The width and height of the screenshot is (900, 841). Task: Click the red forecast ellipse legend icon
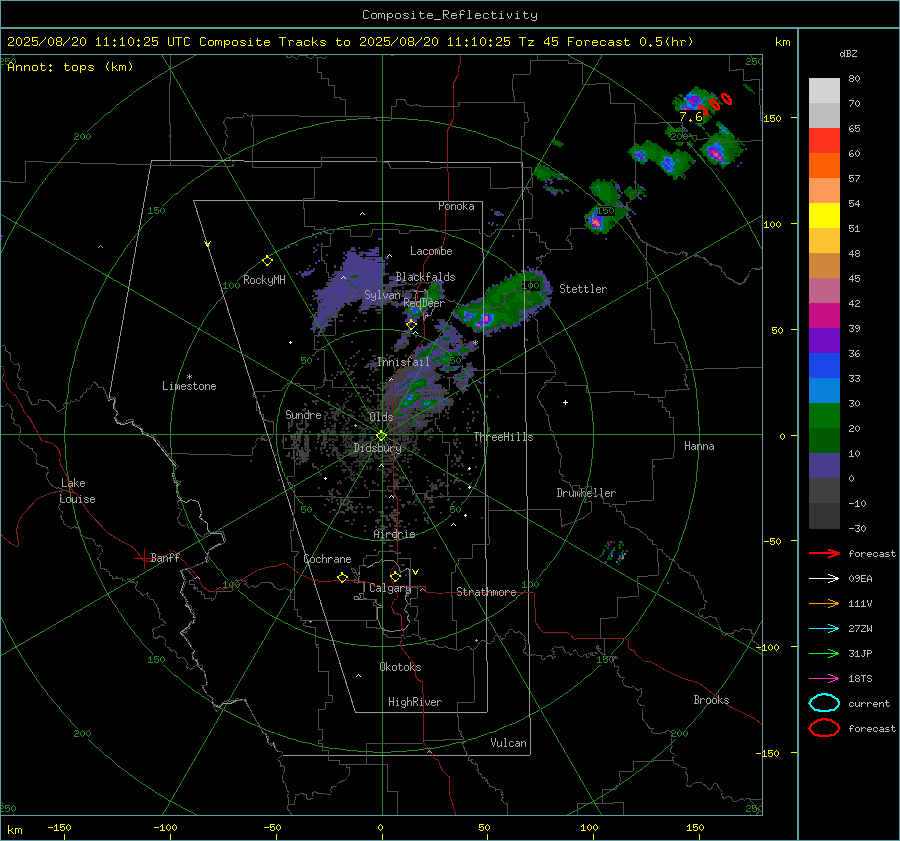pos(824,728)
